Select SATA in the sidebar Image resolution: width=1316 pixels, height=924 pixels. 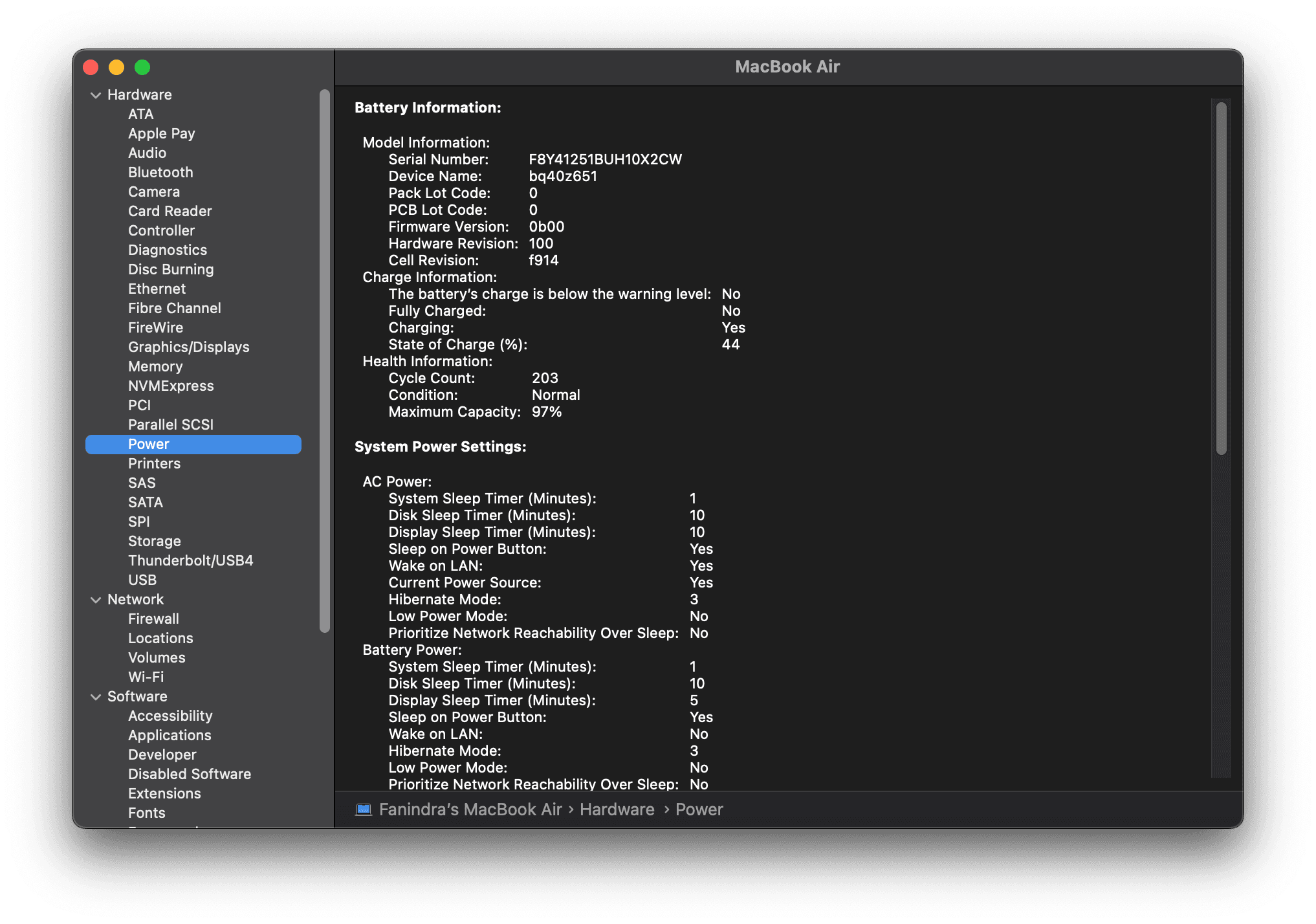pos(145,502)
